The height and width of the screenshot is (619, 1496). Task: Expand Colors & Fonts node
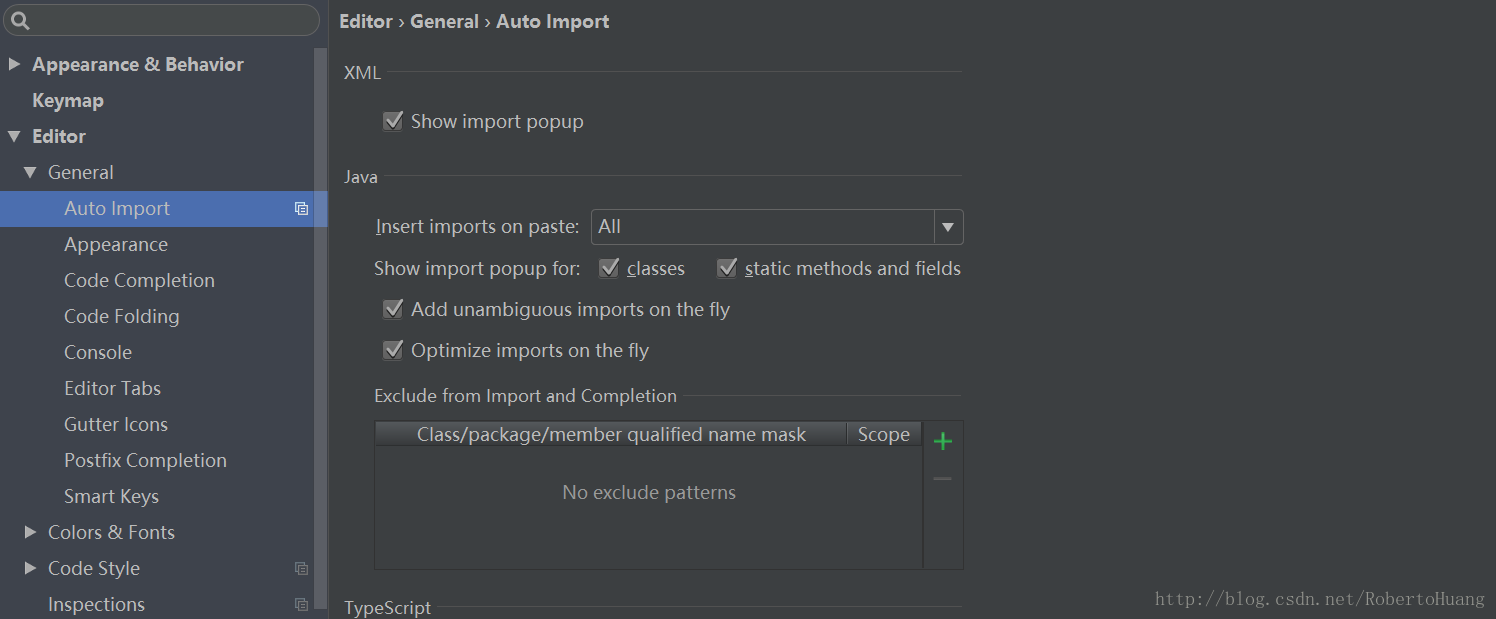[30, 533]
